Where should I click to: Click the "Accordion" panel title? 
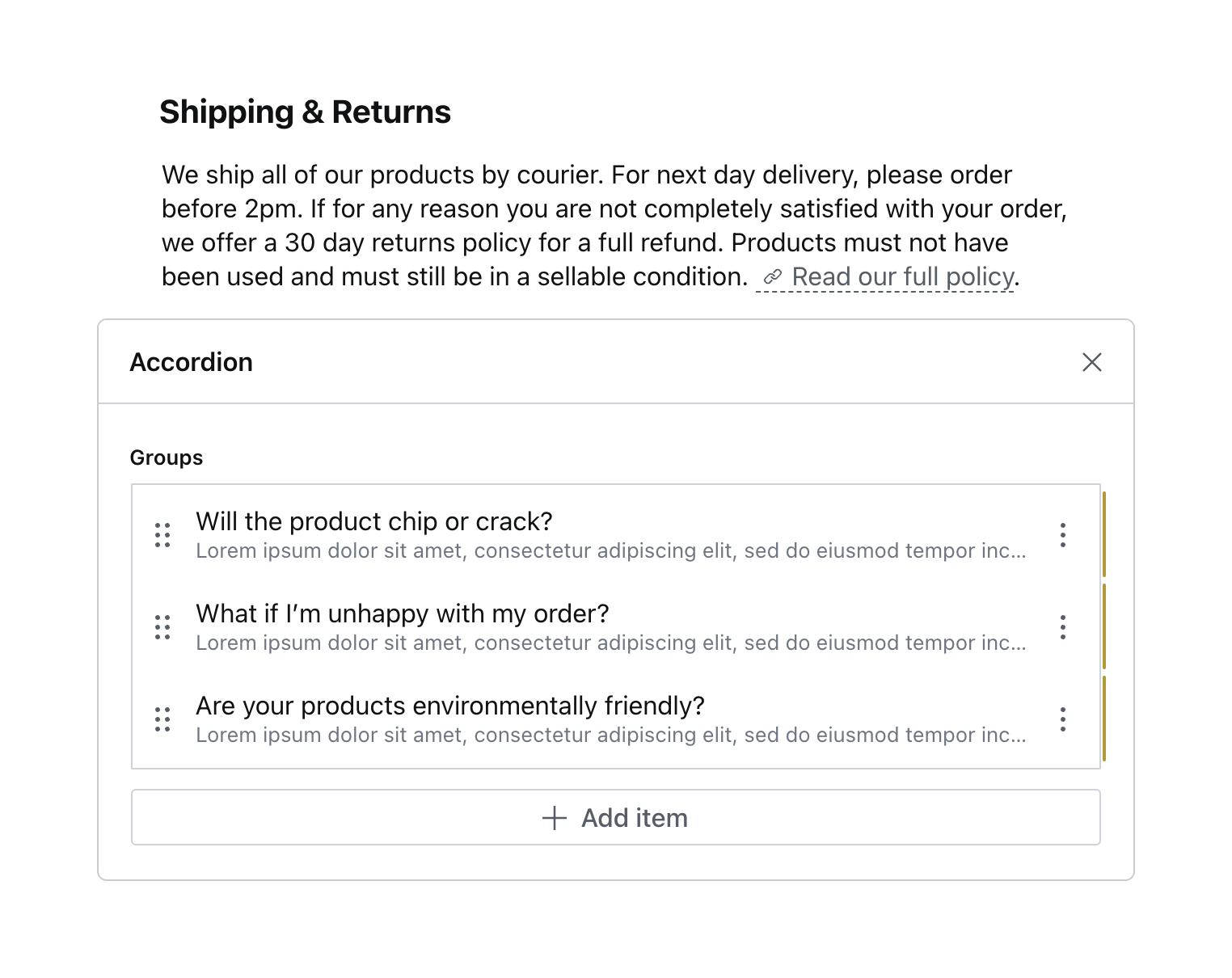tap(191, 362)
